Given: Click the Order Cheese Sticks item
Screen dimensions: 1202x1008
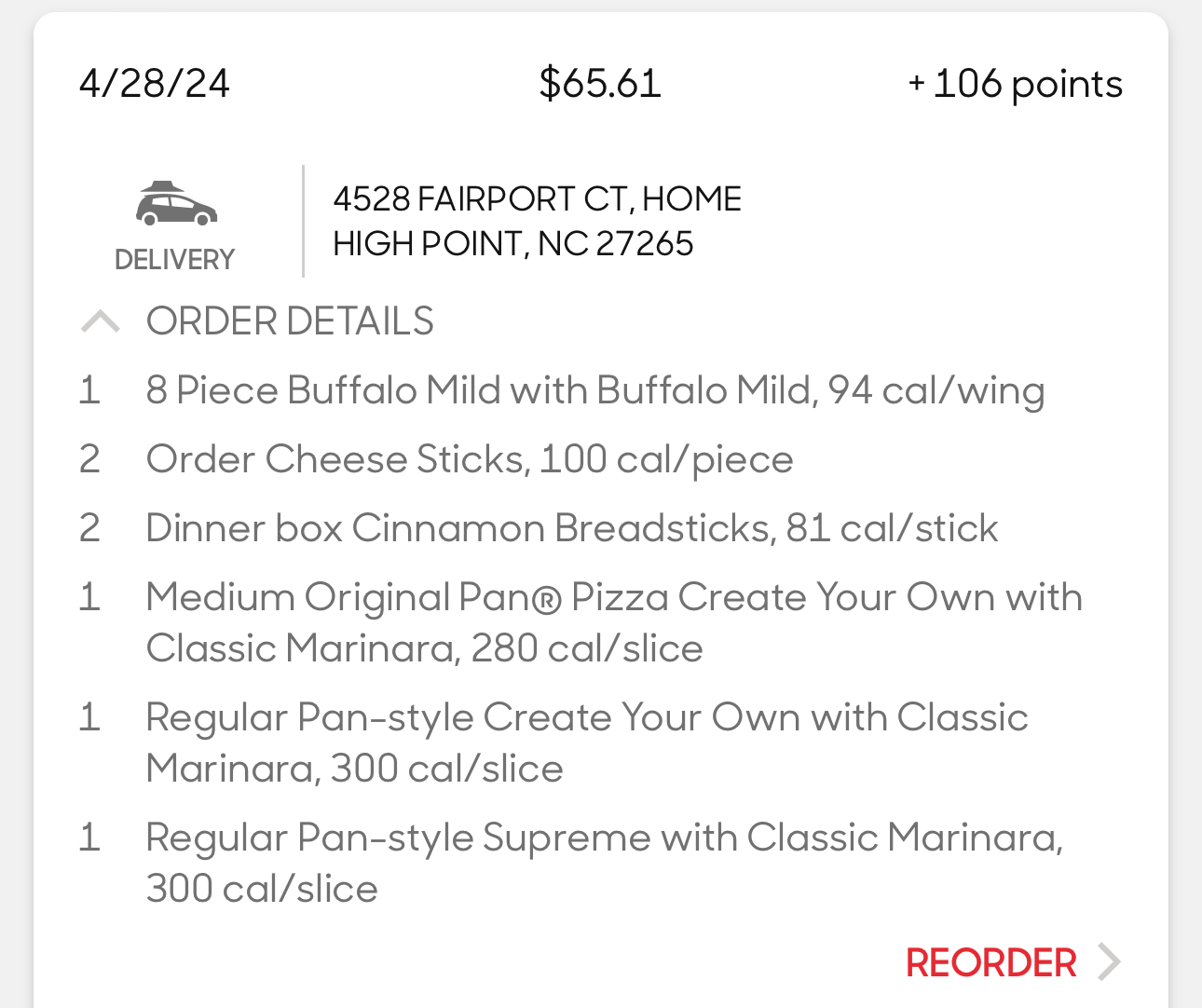Looking at the screenshot, I should click(470, 459).
